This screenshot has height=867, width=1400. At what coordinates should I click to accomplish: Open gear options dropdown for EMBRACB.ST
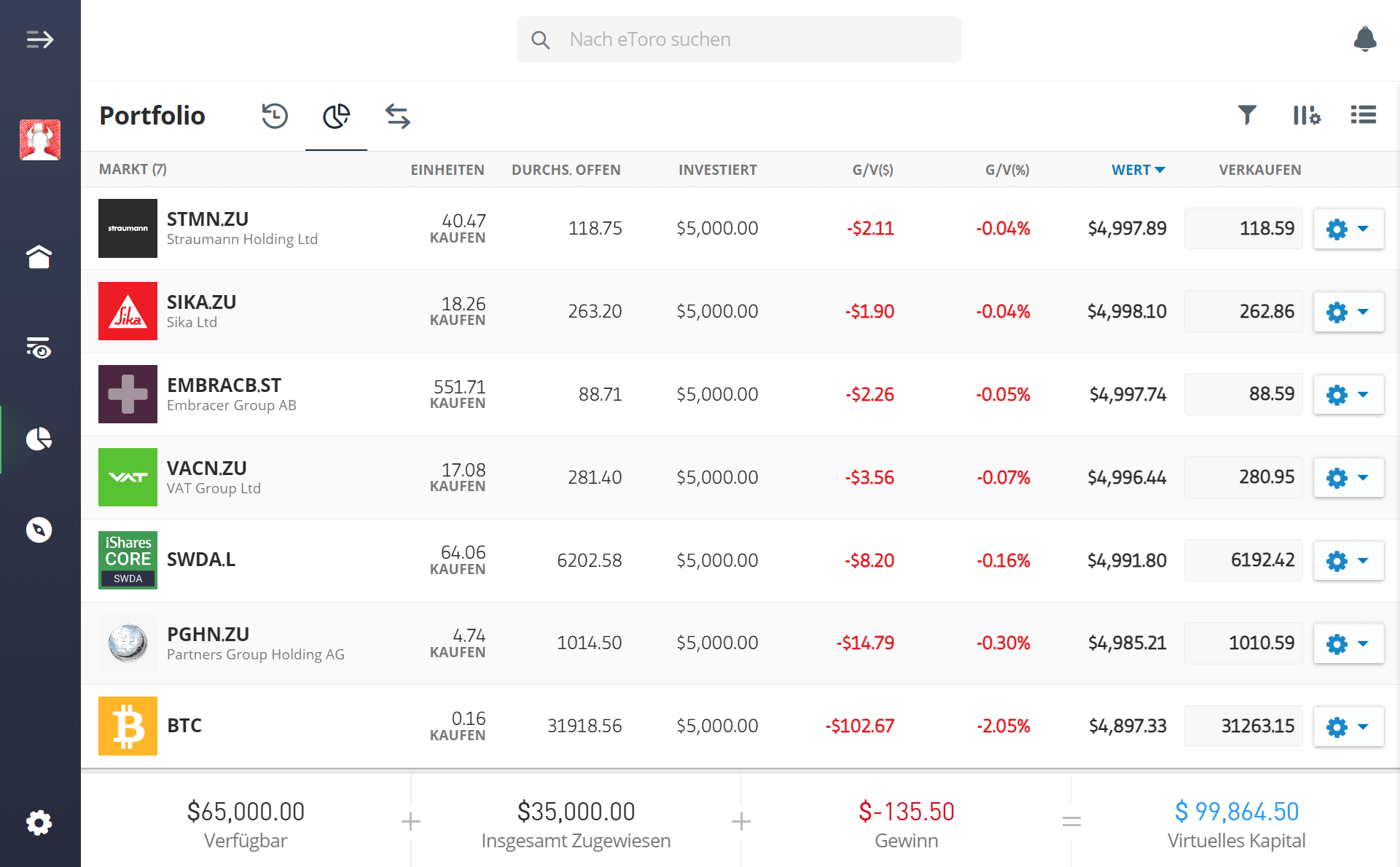(1348, 395)
